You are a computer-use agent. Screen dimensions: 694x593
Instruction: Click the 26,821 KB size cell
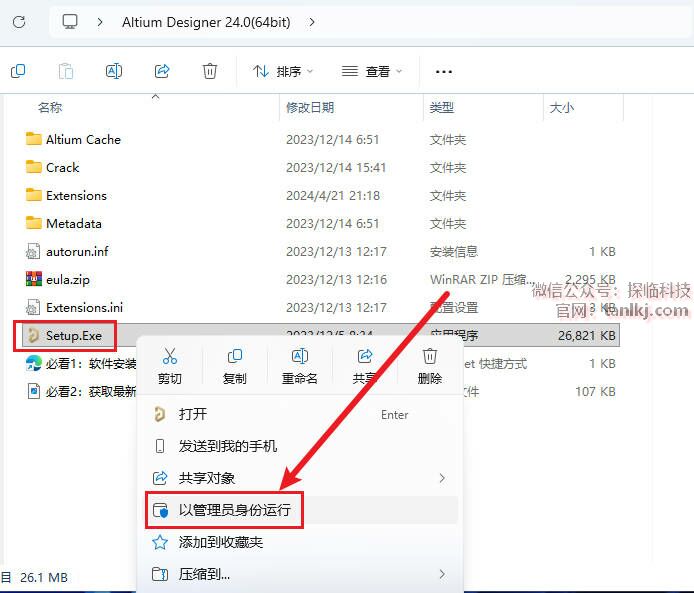(586, 336)
